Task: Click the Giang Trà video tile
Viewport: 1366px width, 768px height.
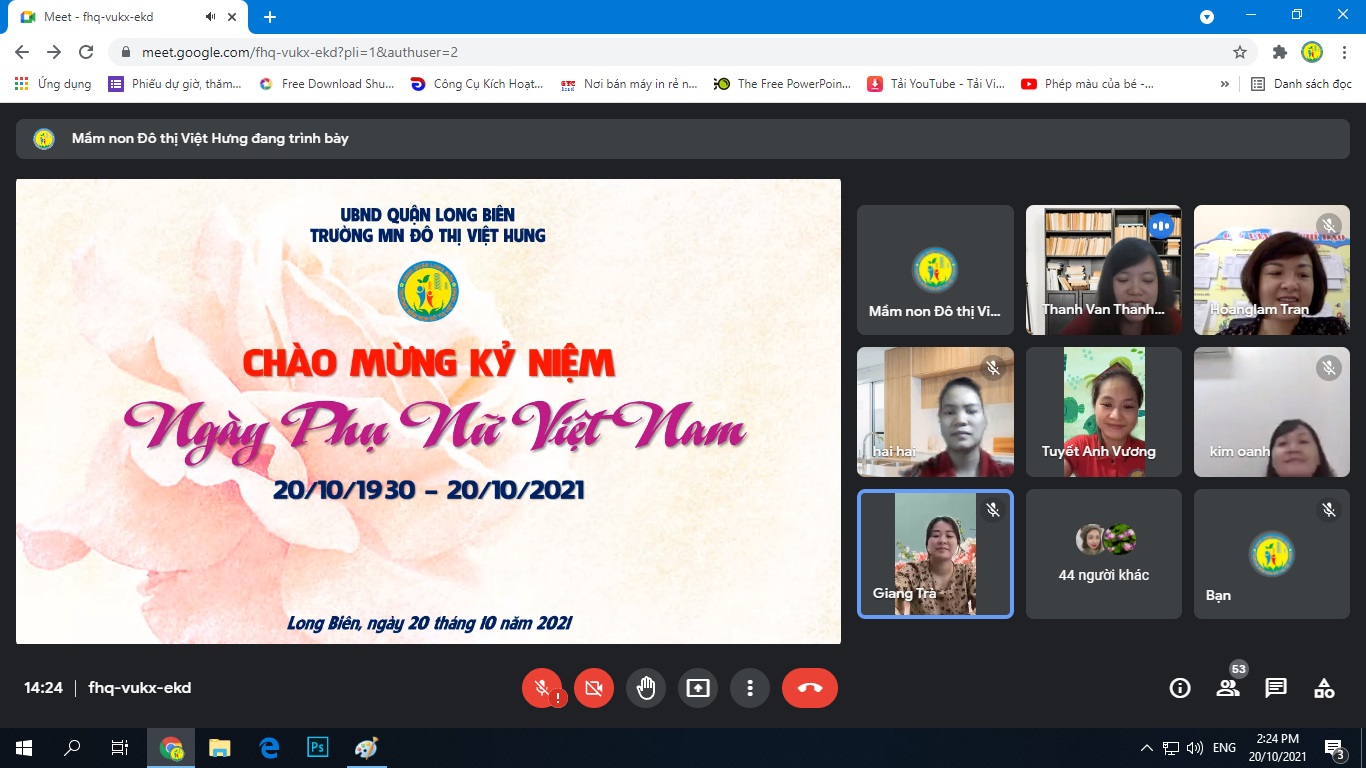Action: click(935, 554)
